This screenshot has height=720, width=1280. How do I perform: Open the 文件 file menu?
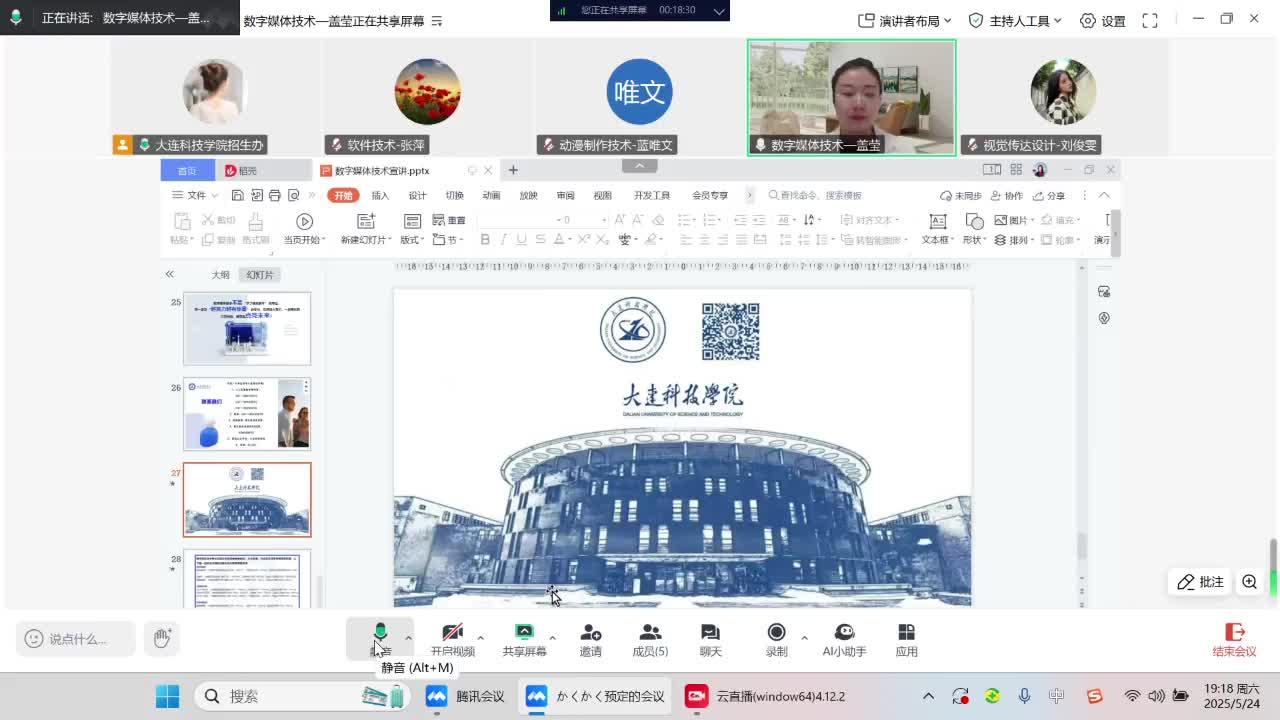[196, 195]
